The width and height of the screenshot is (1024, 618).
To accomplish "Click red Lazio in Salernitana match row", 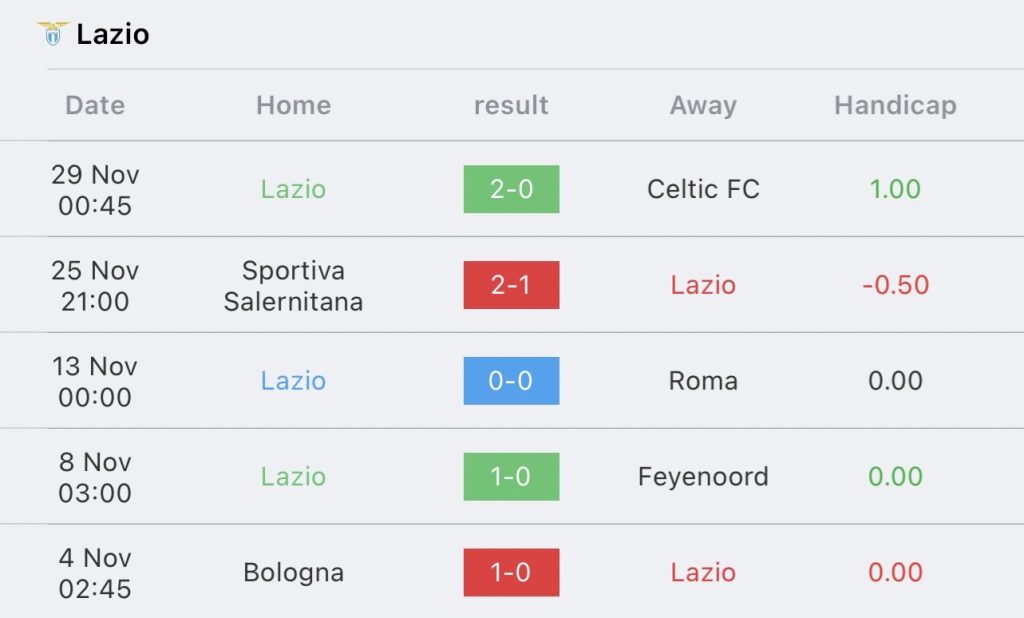I will tap(703, 285).
